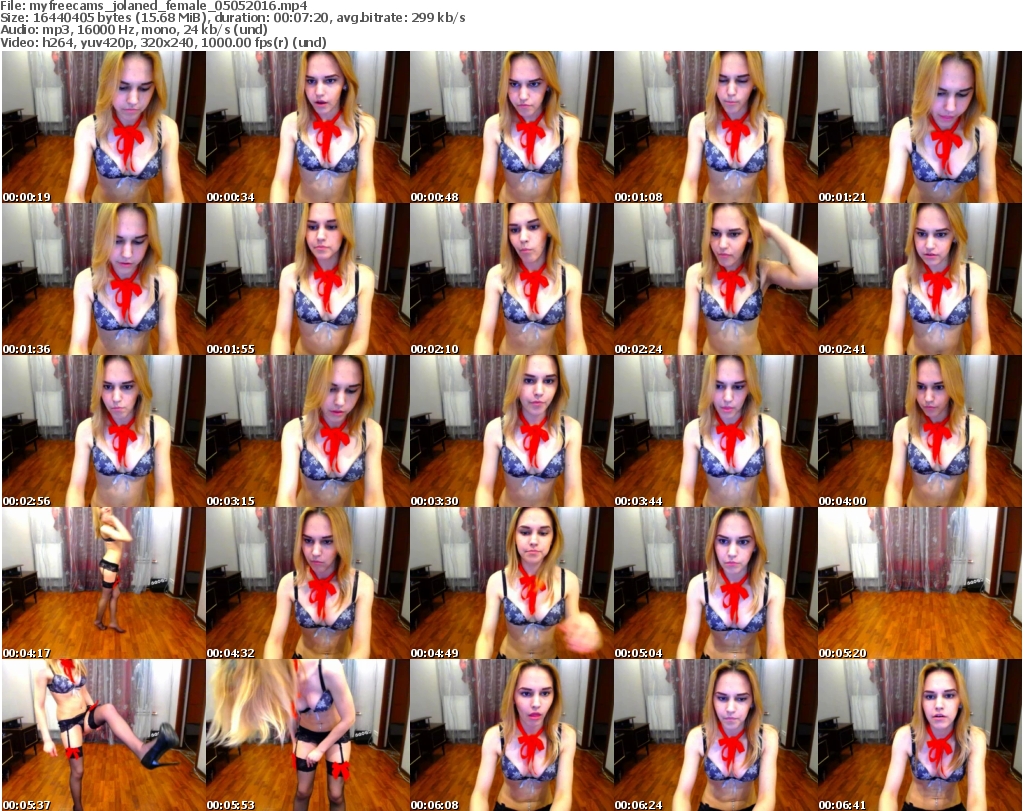The image size is (1024, 811).
Task: Open the frame at 00:02:56
Action: (104, 431)
